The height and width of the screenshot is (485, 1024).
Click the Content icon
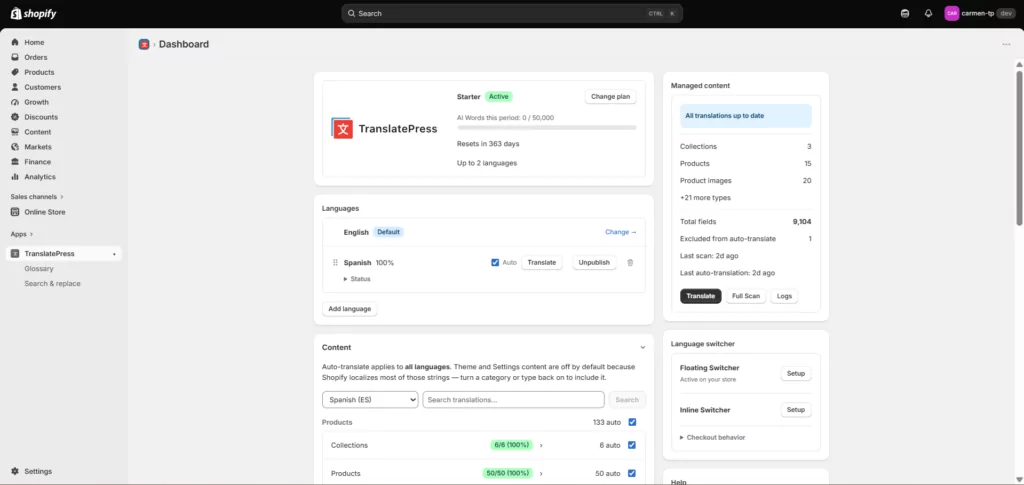(15, 132)
